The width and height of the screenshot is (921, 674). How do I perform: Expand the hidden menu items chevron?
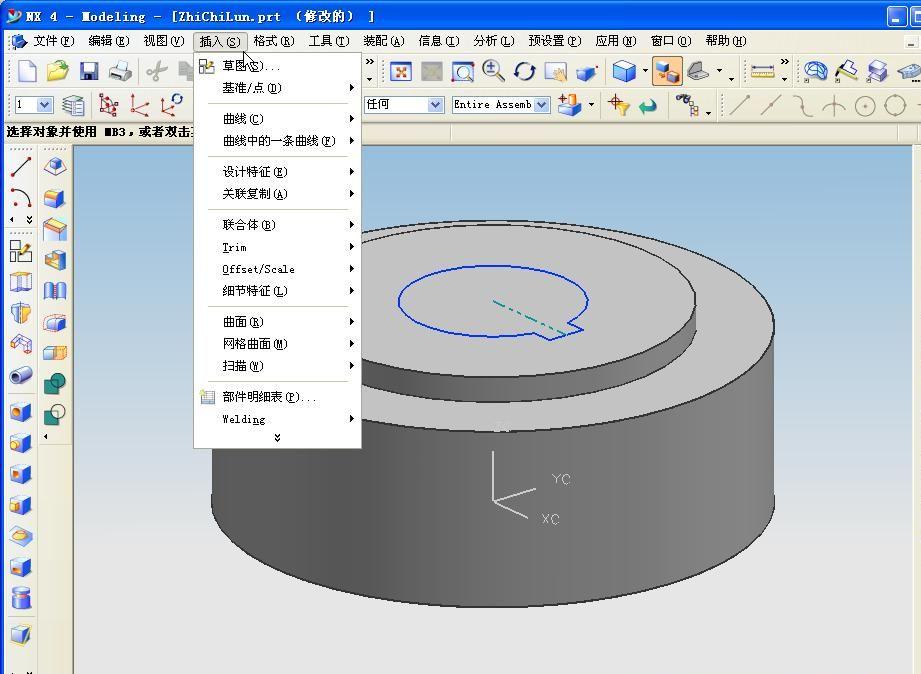[x=277, y=437]
